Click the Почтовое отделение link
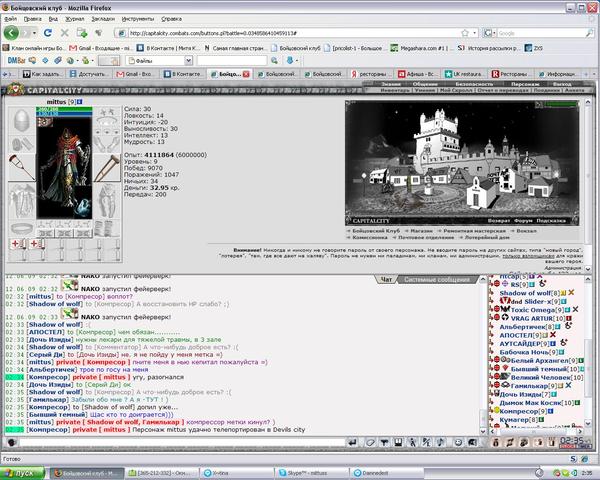The width and height of the screenshot is (600, 480). tap(426, 237)
